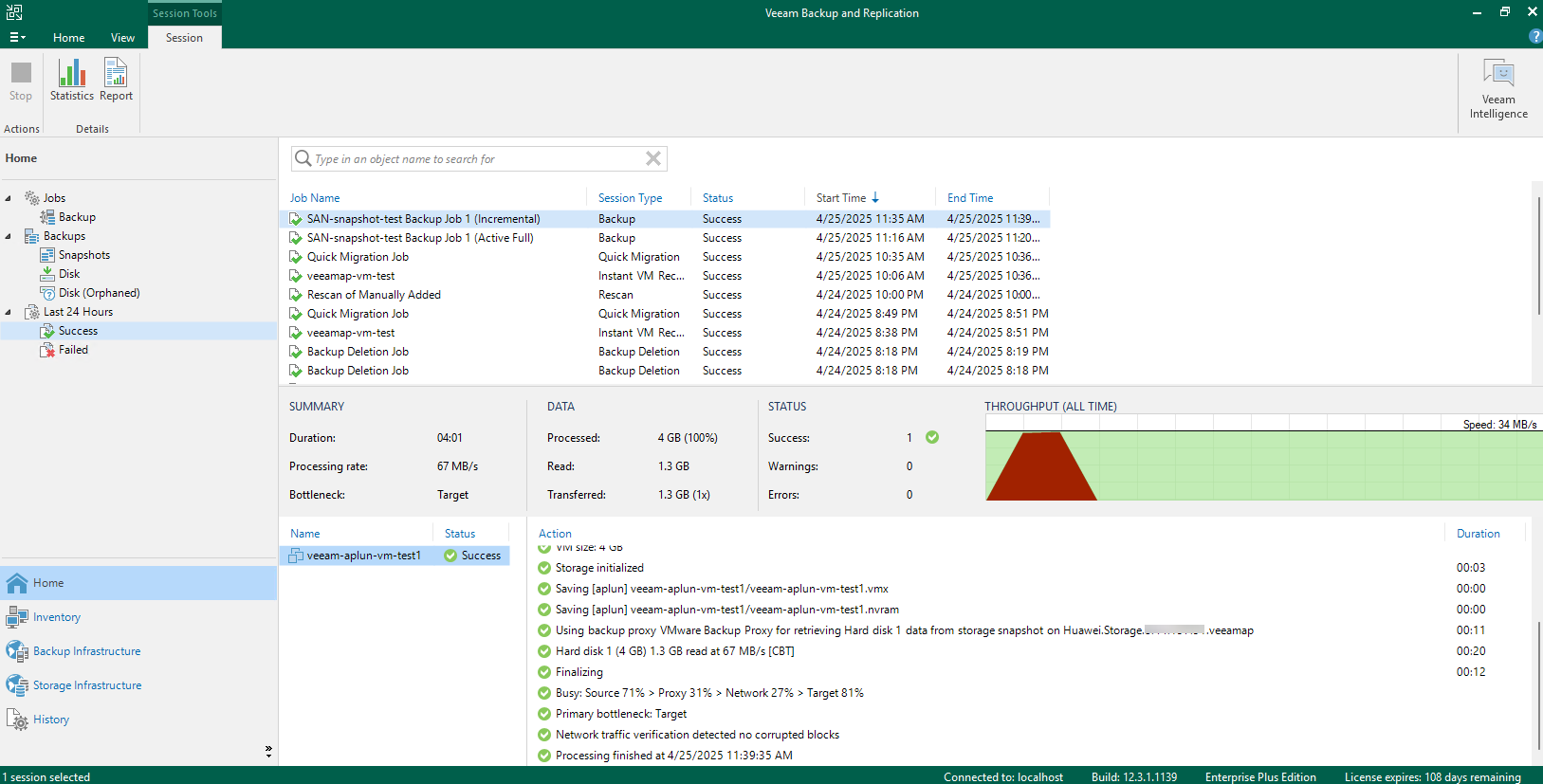Click the Success status of veeam-aplun-vm-test1
This screenshot has height=784, width=1543.
tap(472, 556)
